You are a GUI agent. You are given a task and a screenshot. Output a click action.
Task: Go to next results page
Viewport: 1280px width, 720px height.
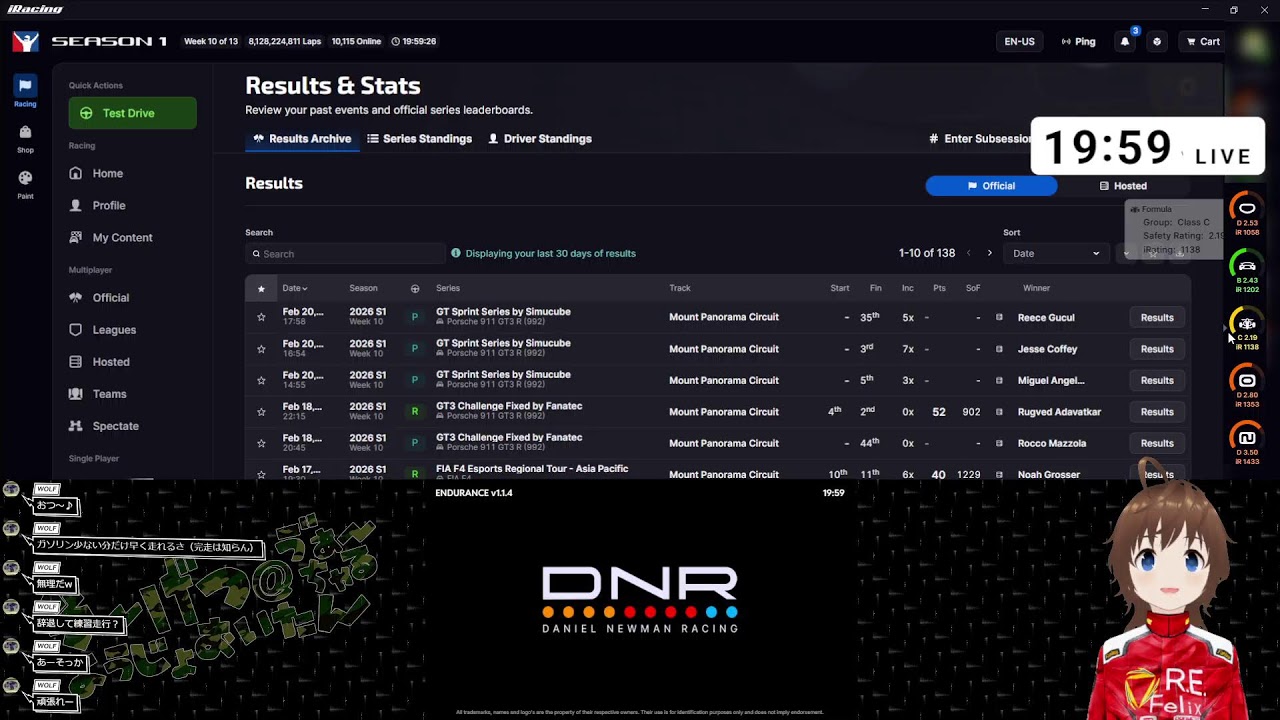[990, 253]
